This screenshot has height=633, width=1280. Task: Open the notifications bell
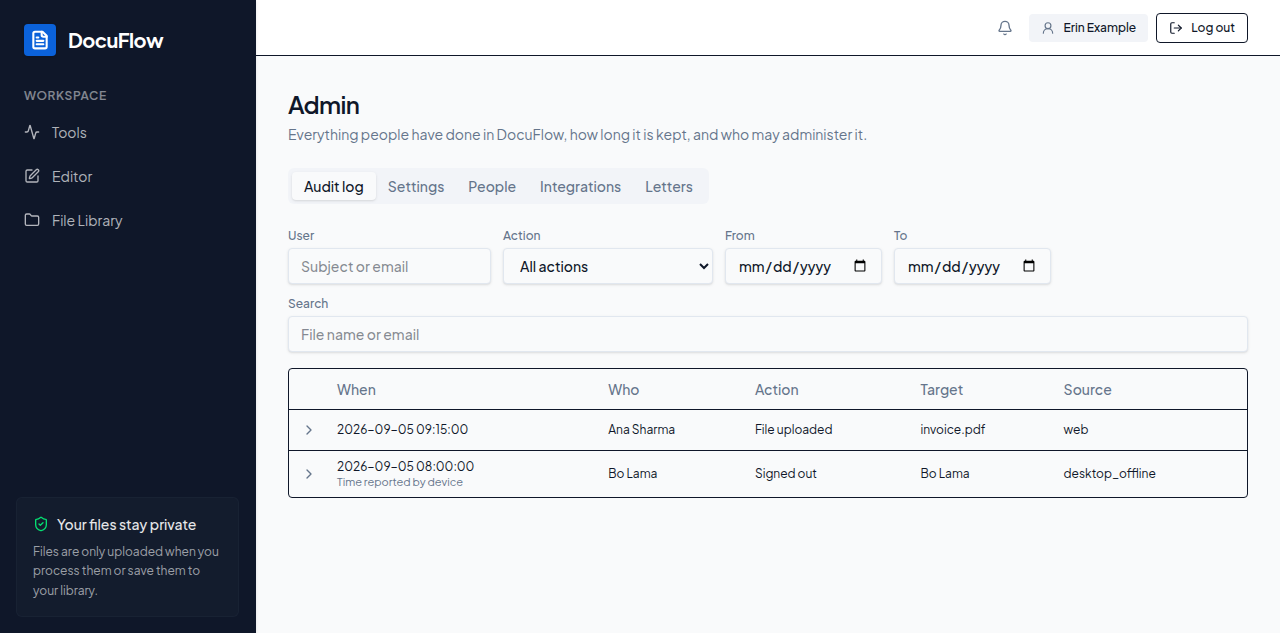[1005, 28]
